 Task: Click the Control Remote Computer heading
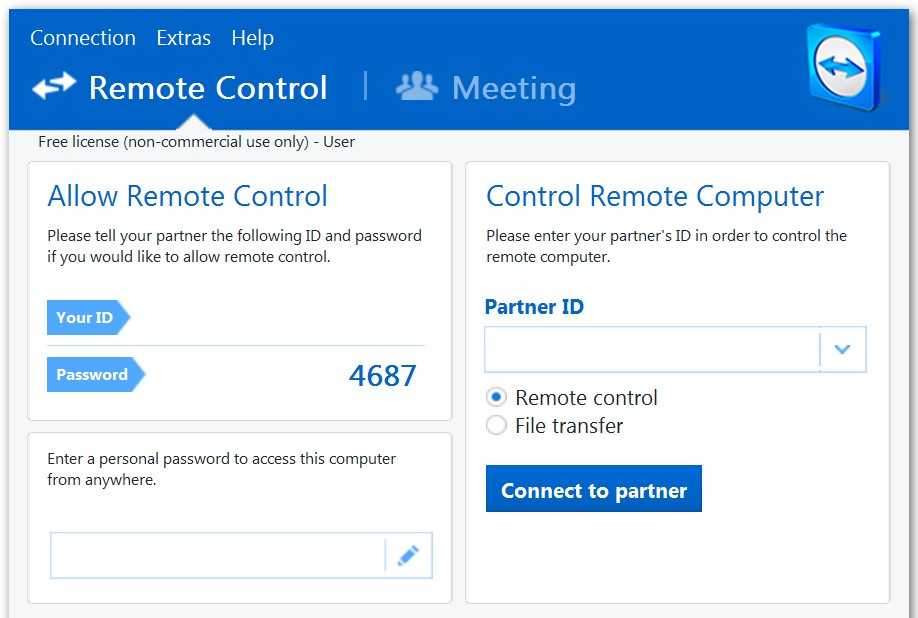[x=655, y=196]
